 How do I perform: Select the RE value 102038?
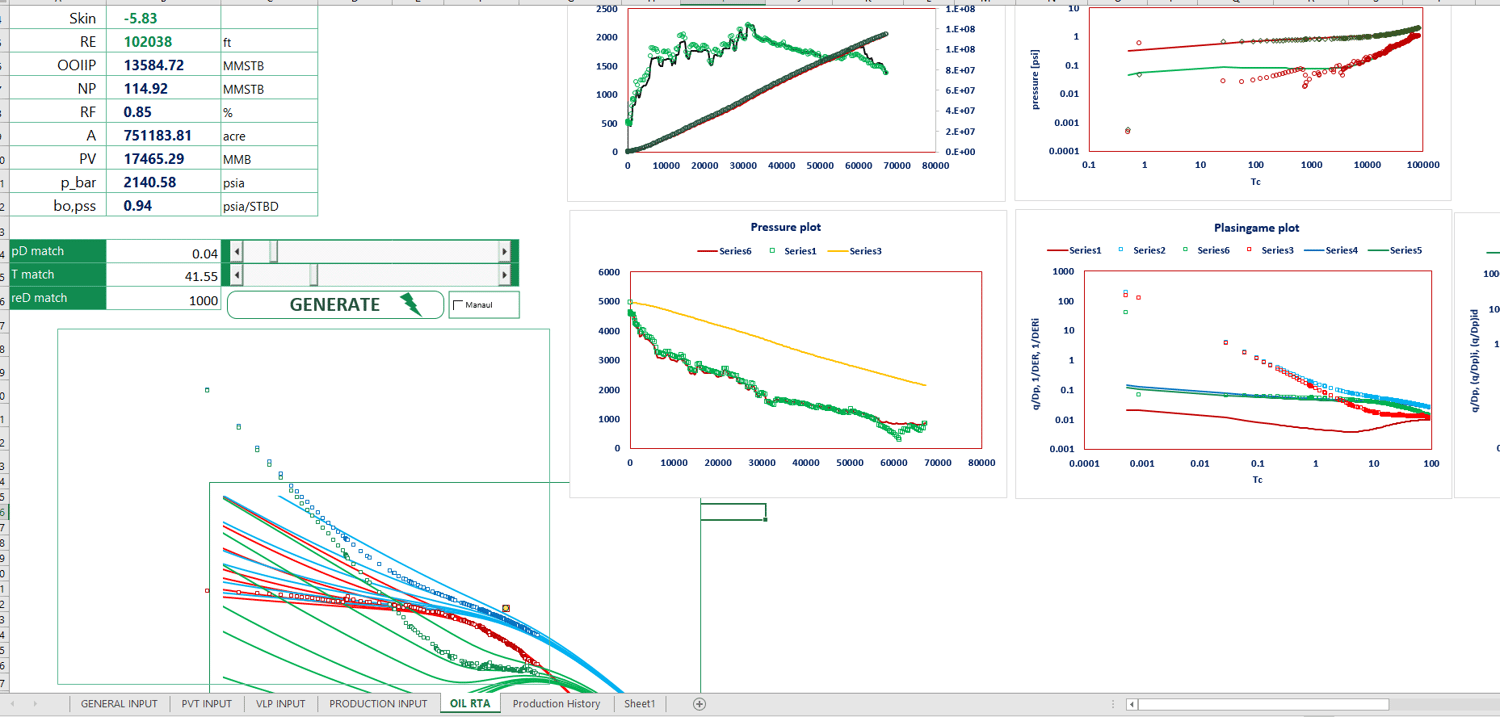point(163,42)
